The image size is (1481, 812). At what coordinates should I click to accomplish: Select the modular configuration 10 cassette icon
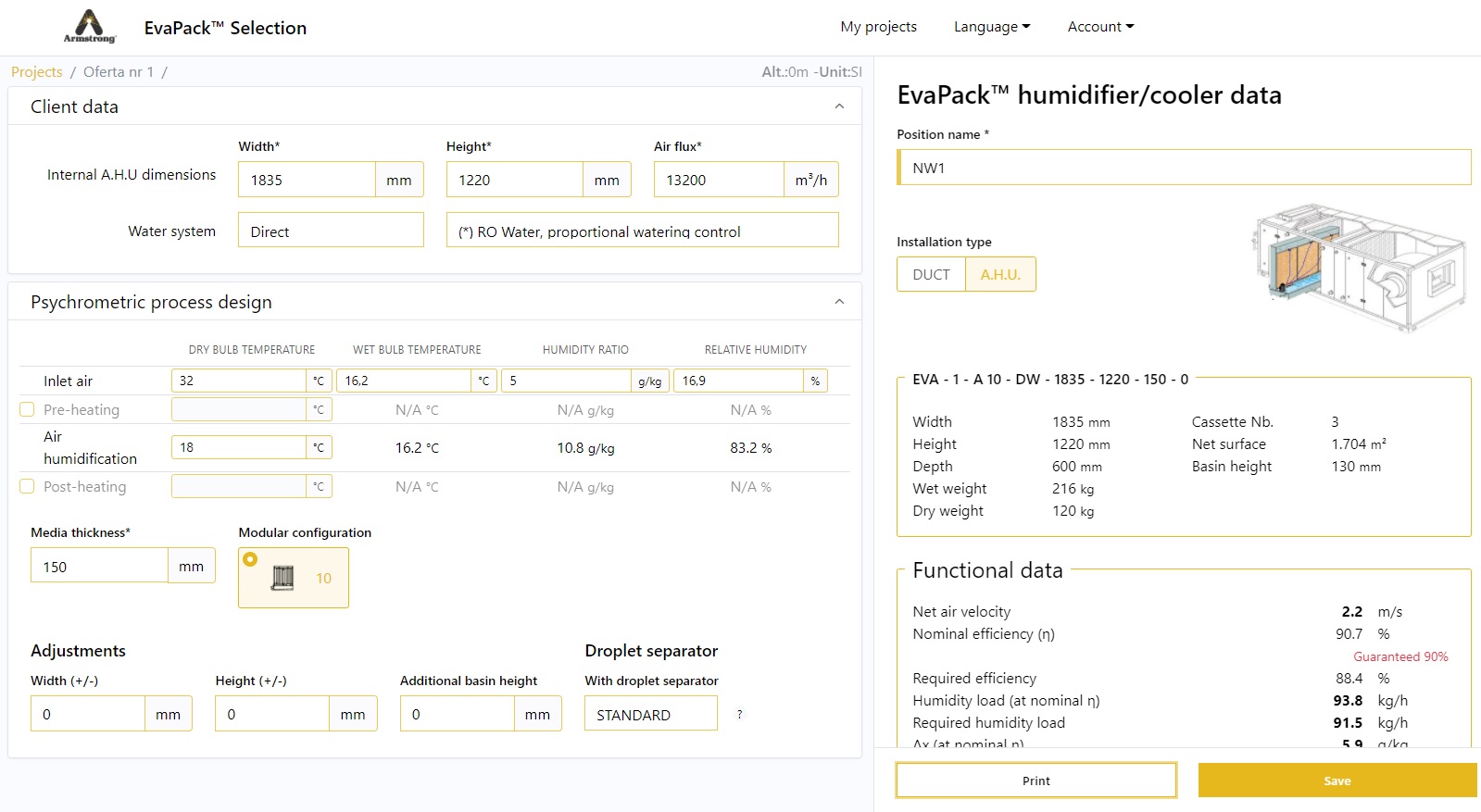pyautogui.click(x=283, y=578)
